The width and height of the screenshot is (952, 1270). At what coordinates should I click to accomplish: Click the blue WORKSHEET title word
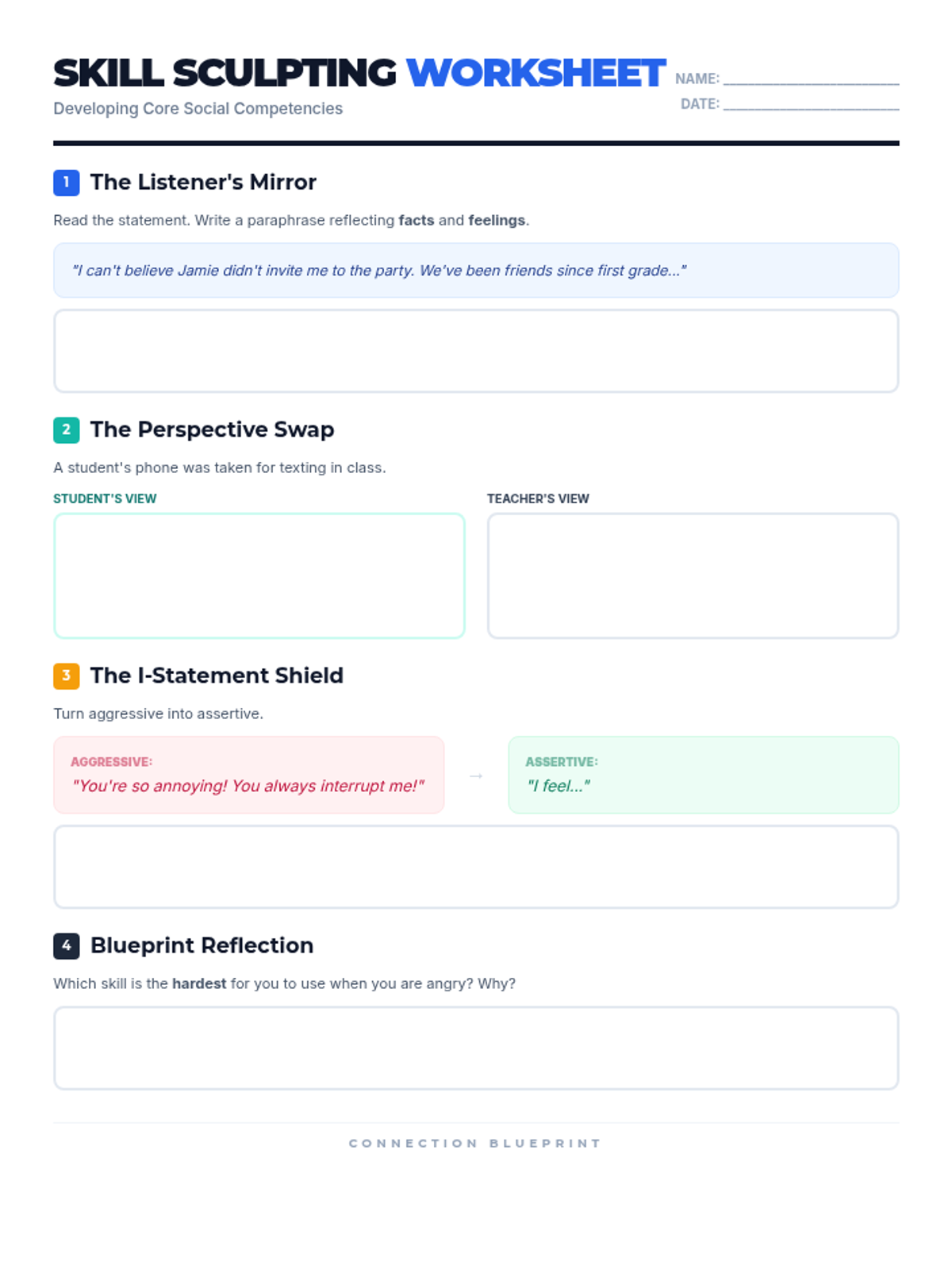pyautogui.click(x=535, y=73)
